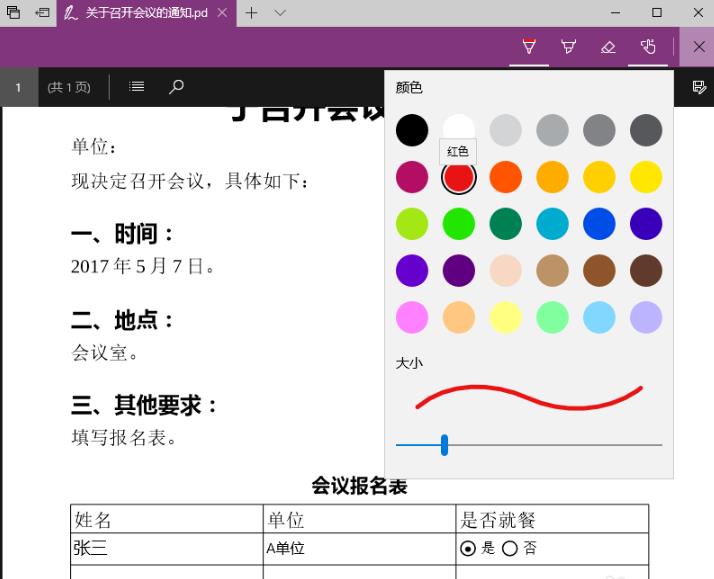Select the 否 radio button
The width and height of the screenshot is (714, 579).
[510, 548]
